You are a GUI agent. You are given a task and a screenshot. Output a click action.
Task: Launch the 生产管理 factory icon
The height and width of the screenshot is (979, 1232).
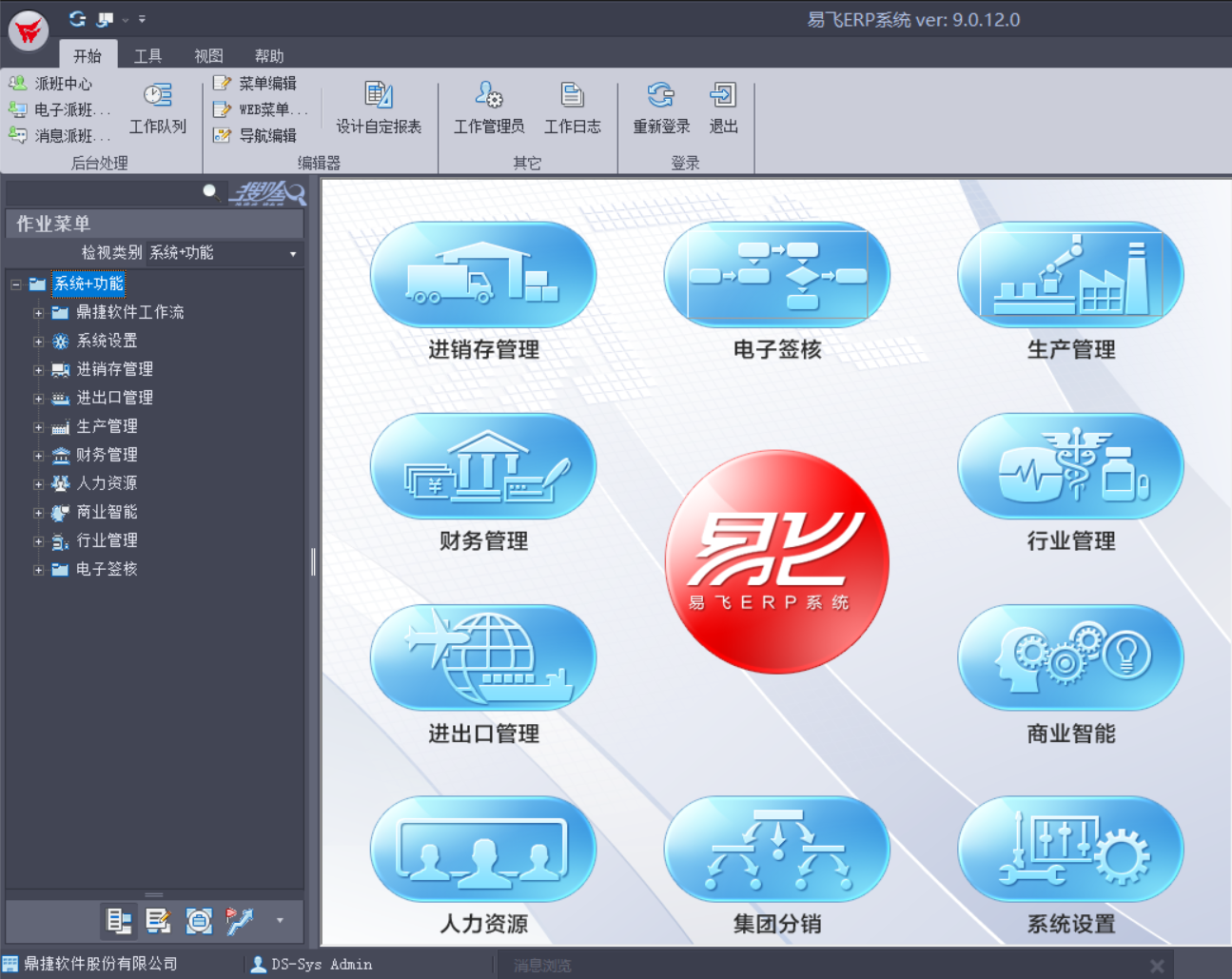tap(1070, 275)
